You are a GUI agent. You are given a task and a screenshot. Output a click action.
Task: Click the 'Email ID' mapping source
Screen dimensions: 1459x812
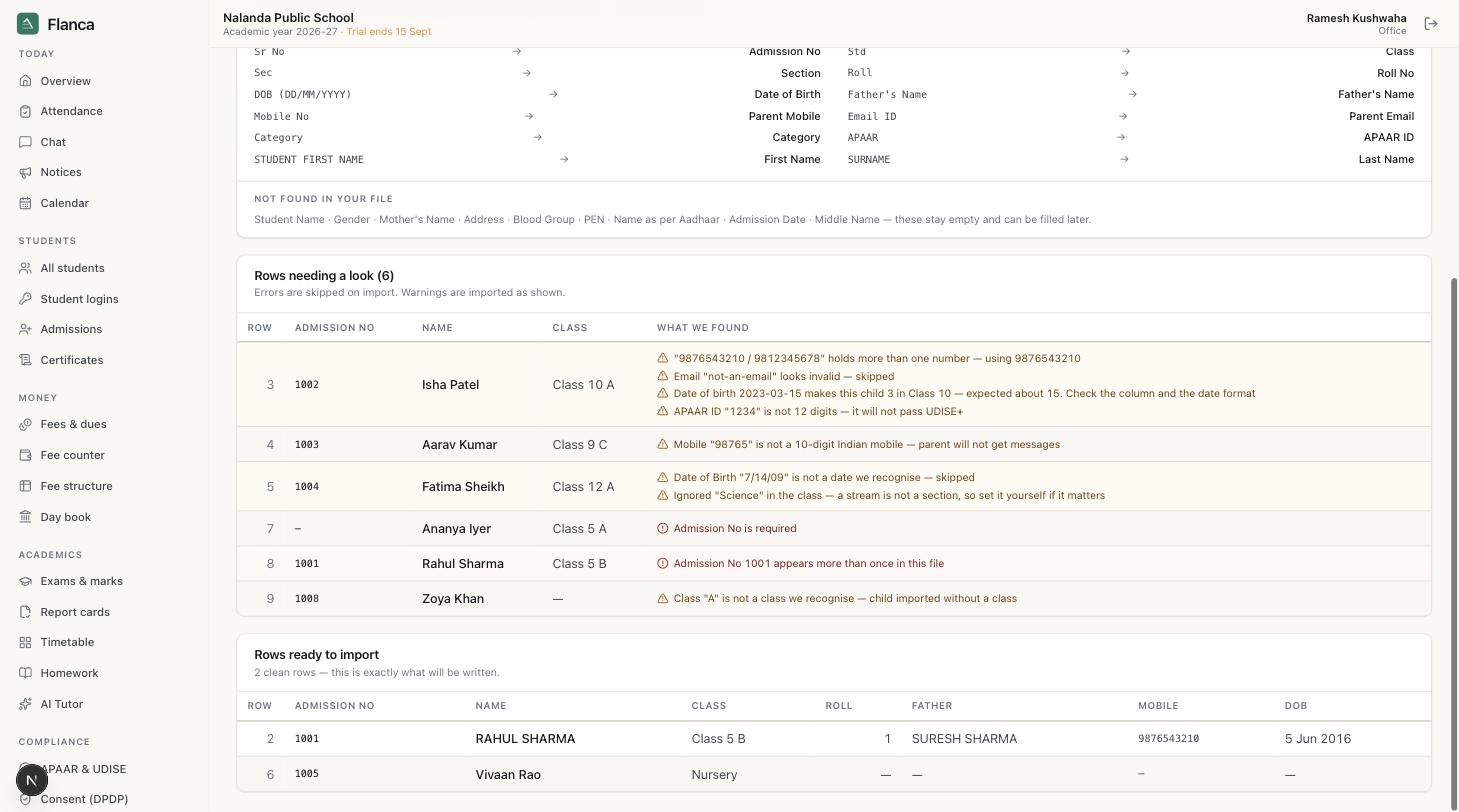(872, 117)
